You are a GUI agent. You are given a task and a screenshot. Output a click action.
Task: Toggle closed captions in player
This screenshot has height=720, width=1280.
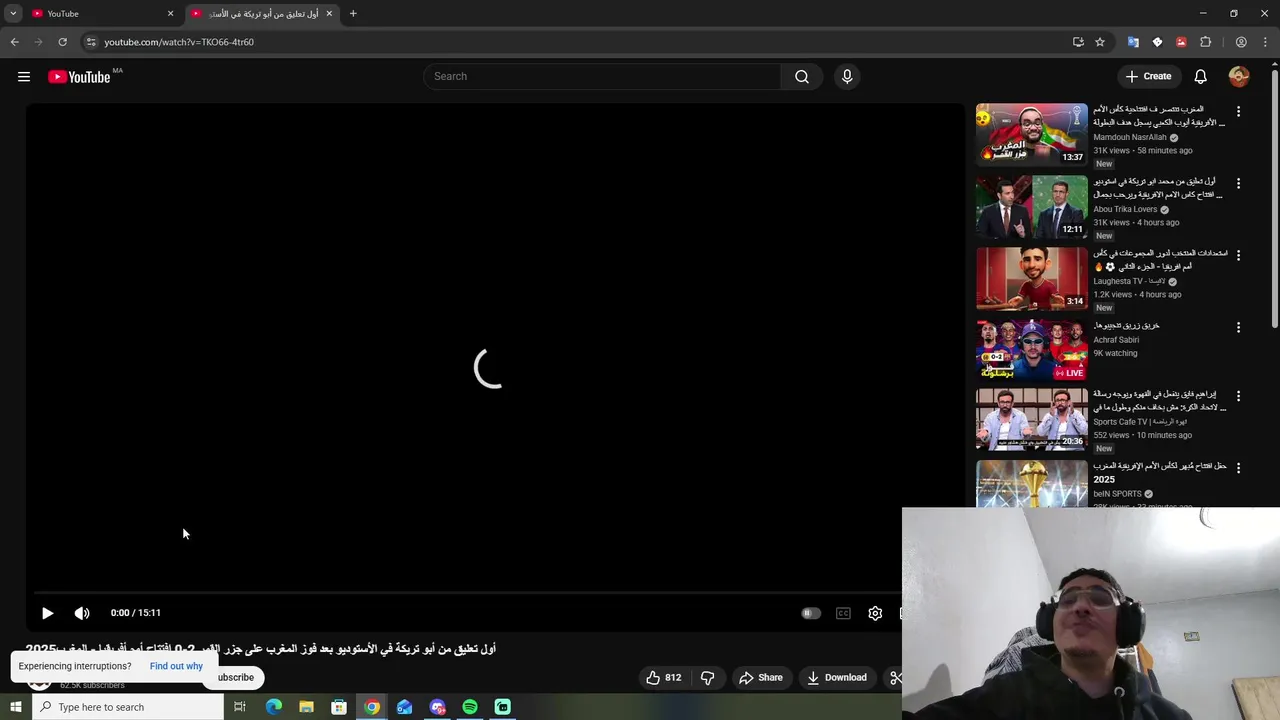843,613
